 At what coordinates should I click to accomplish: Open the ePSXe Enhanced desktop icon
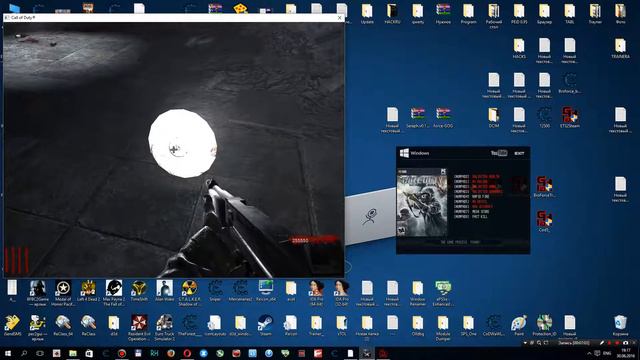coord(442,293)
